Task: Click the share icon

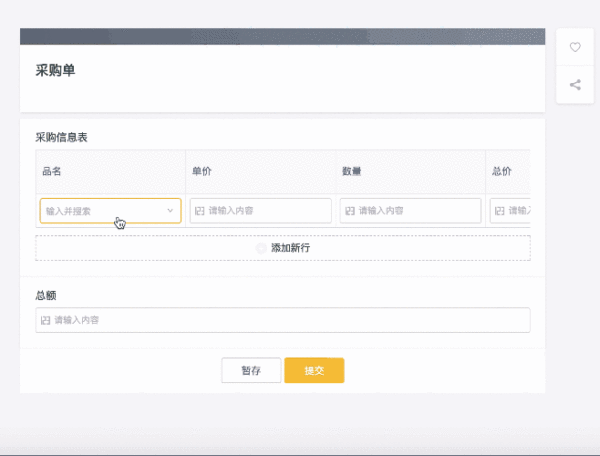Action: point(575,84)
